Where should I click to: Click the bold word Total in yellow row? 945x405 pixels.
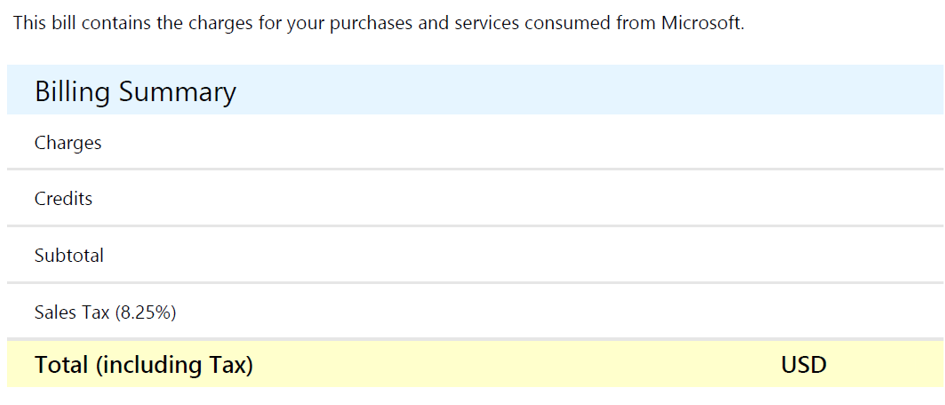click(62, 365)
